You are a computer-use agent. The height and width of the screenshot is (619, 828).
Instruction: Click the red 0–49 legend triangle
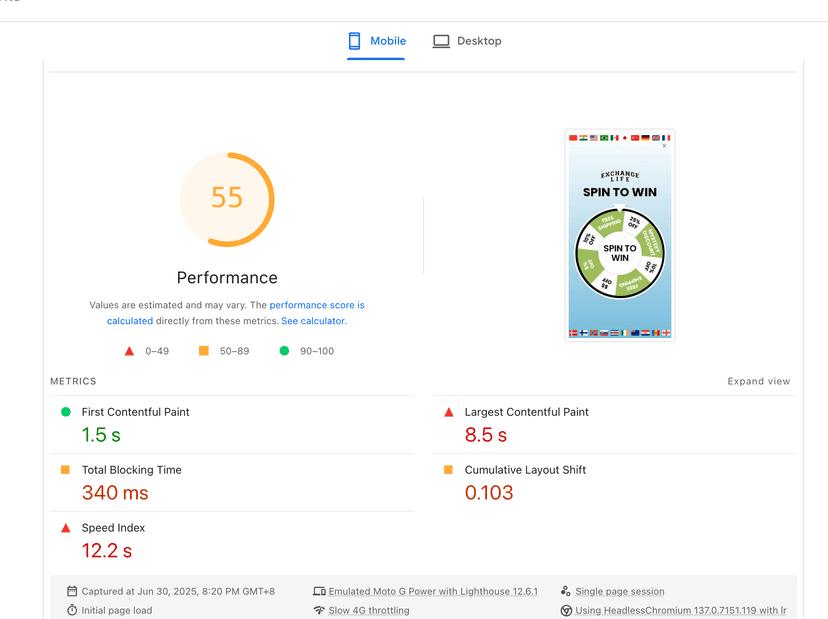coord(129,351)
